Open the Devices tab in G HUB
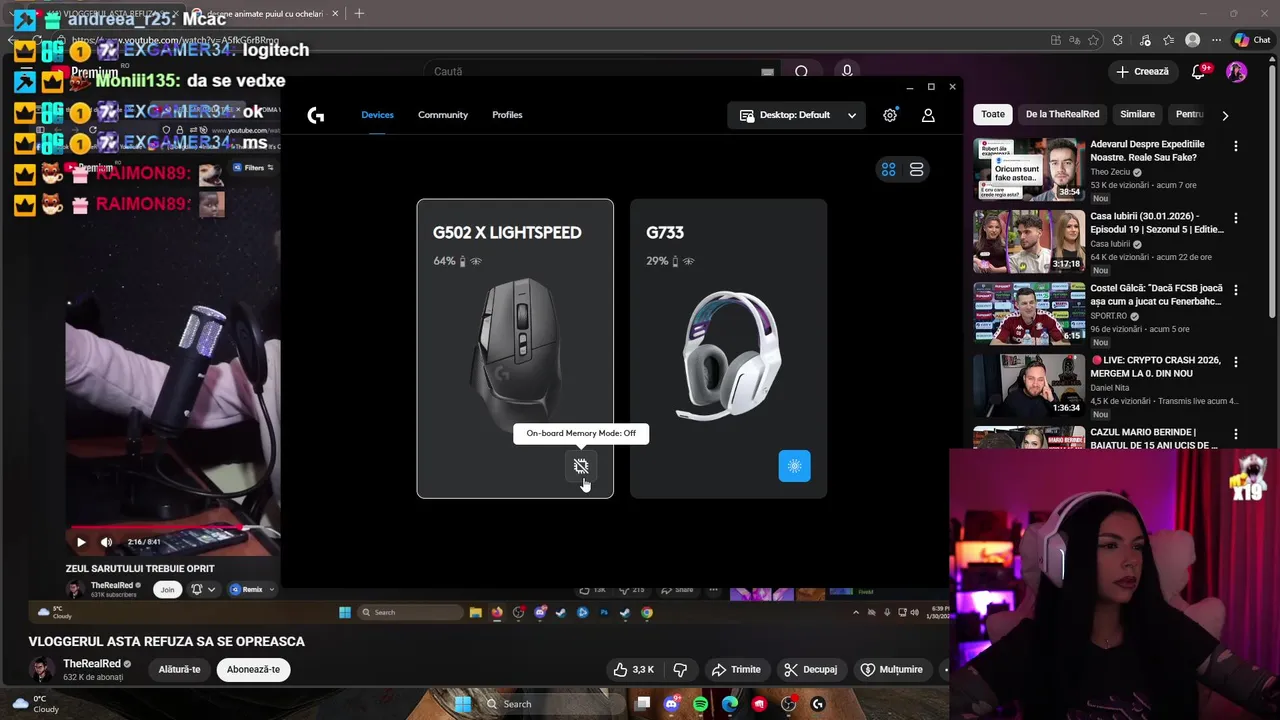Image resolution: width=1280 pixels, height=720 pixels. [x=377, y=115]
